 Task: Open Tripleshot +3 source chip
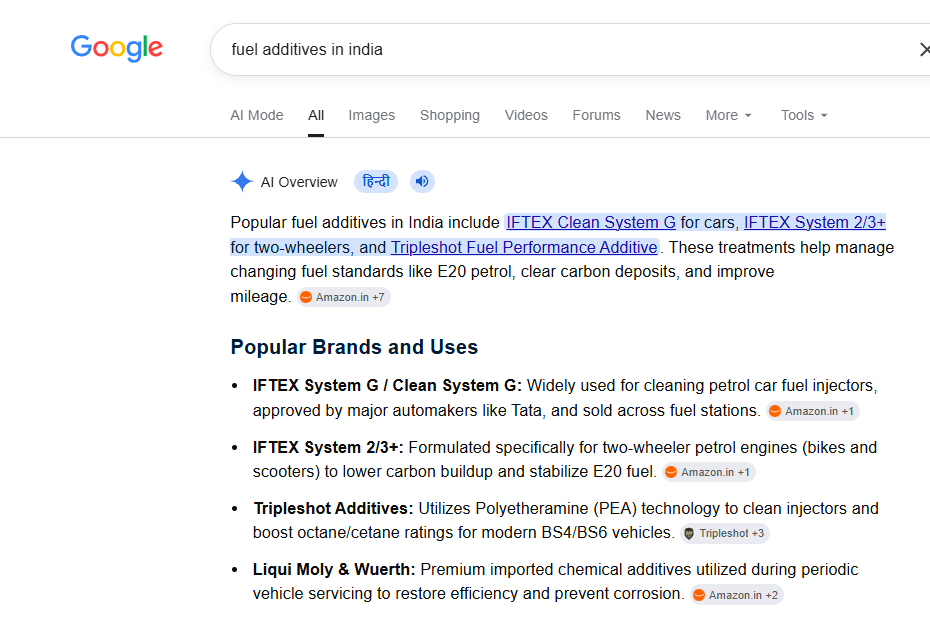point(725,533)
